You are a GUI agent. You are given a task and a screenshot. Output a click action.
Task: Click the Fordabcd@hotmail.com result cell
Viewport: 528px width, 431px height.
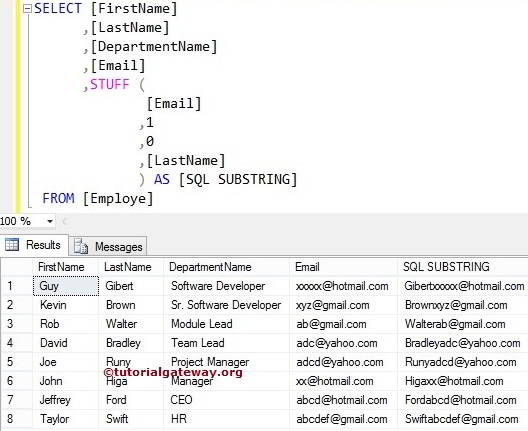[x=463, y=400]
